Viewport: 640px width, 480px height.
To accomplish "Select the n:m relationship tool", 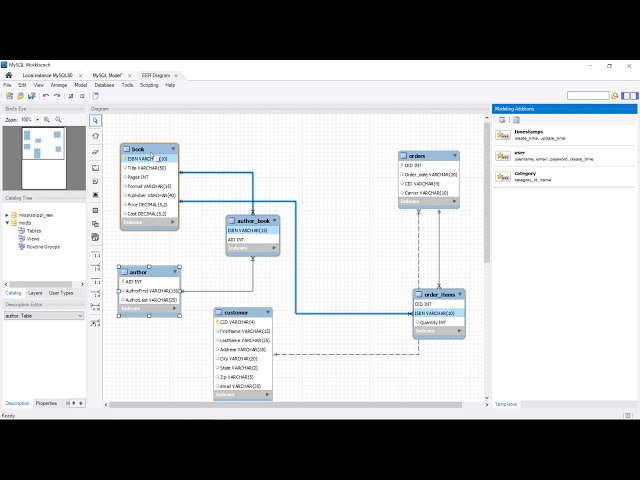I will 96,307.
